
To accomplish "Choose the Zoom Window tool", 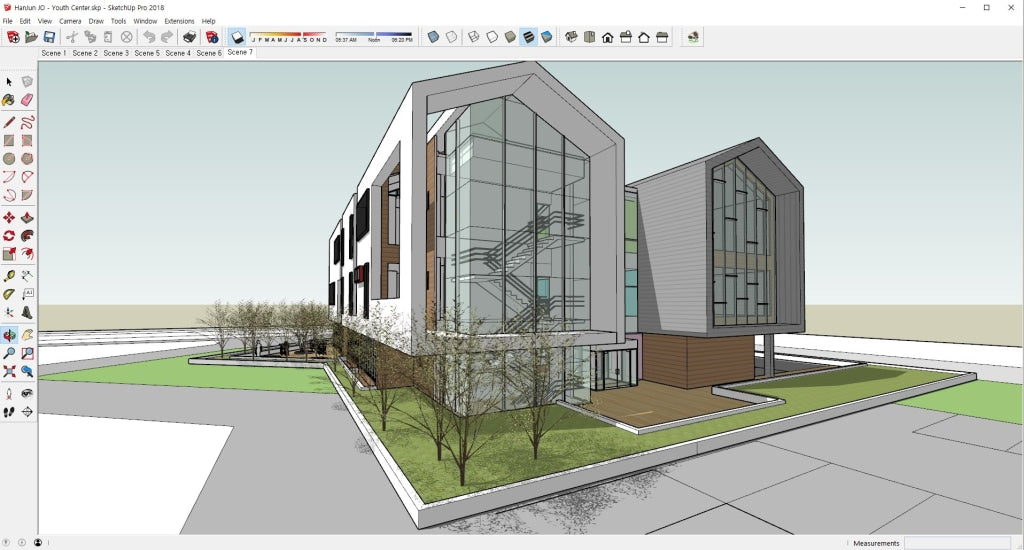I will tap(27, 353).
